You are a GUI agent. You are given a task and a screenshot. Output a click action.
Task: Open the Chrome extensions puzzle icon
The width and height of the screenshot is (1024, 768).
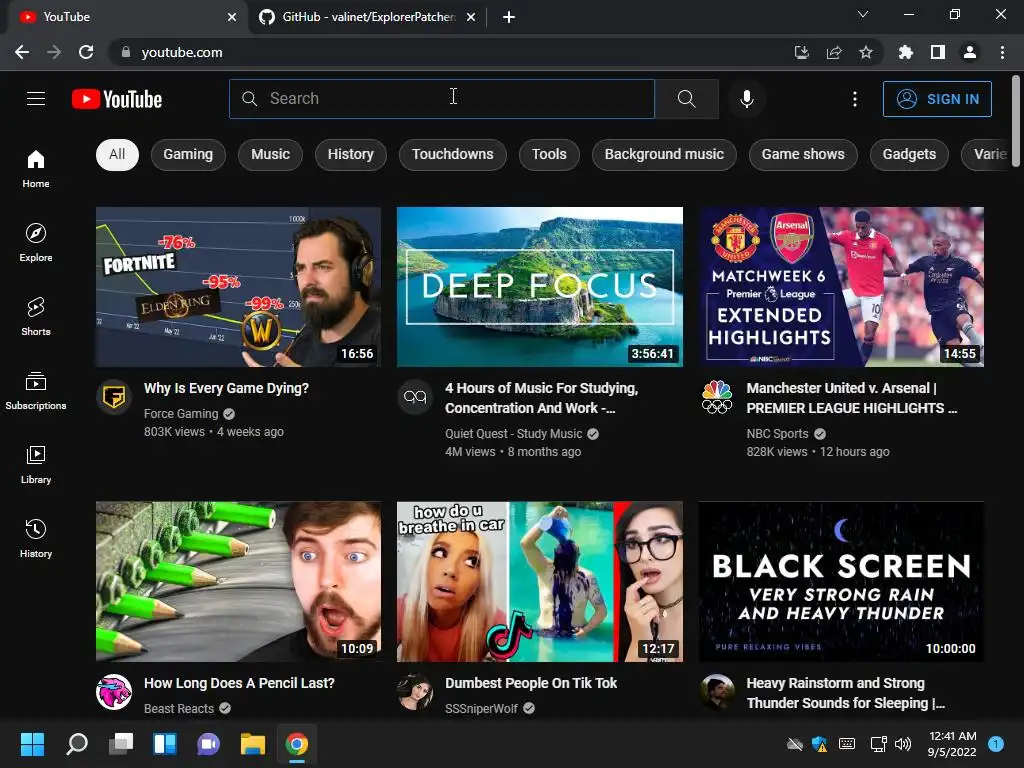click(905, 52)
